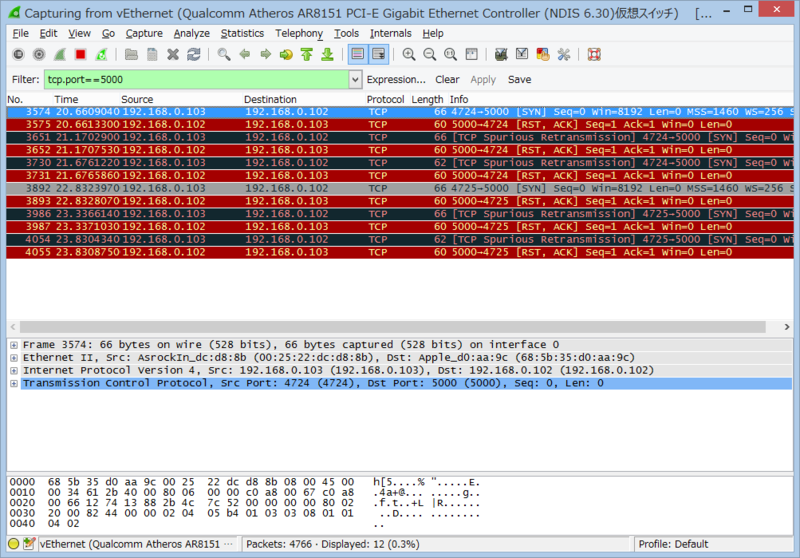Open the Capture menu
The width and height of the screenshot is (800, 558).
click(x=144, y=34)
